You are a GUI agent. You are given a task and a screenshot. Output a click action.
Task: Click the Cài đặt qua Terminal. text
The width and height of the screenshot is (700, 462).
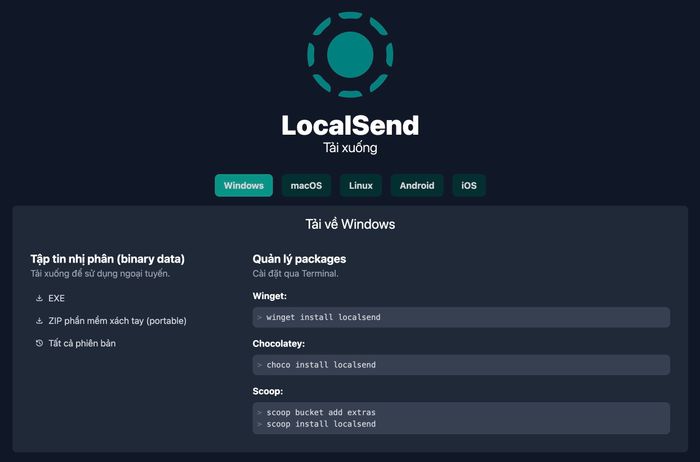[296, 274]
